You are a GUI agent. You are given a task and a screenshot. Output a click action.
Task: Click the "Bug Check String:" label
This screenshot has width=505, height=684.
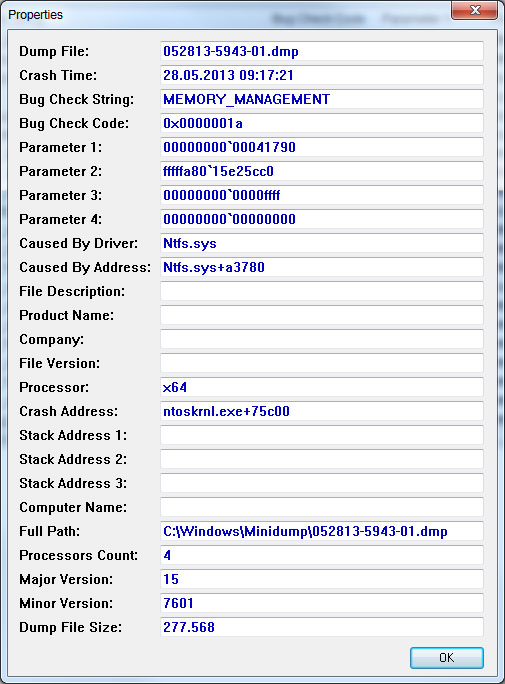pos(76,99)
